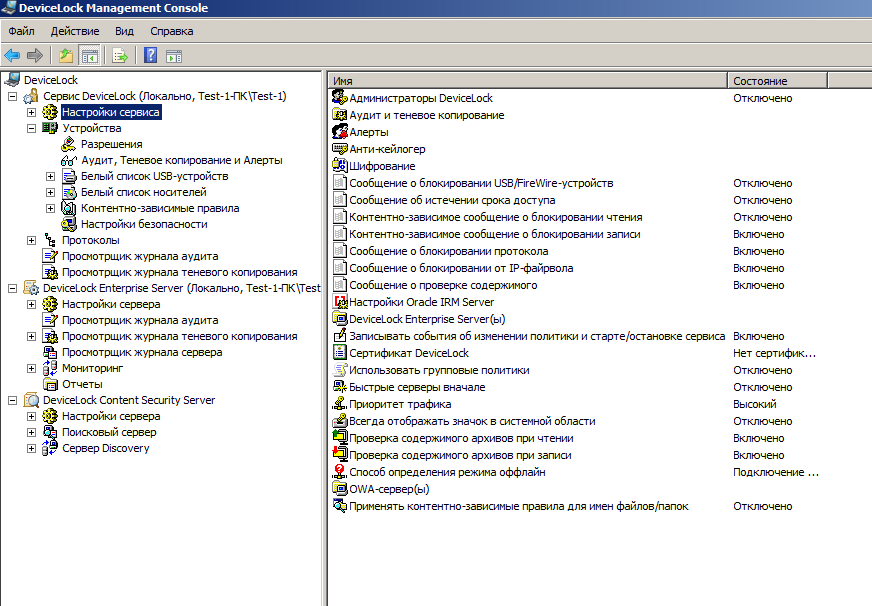Image resolution: width=872 pixels, height=606 pixels.
Task: Click the Шифрование row icon
Action: coord(339,166)
